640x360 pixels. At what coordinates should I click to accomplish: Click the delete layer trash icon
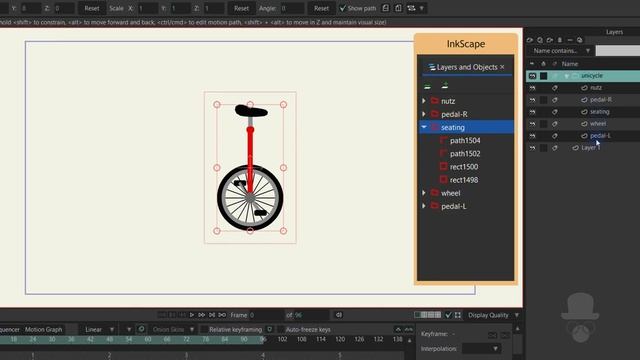pos(560,40)
